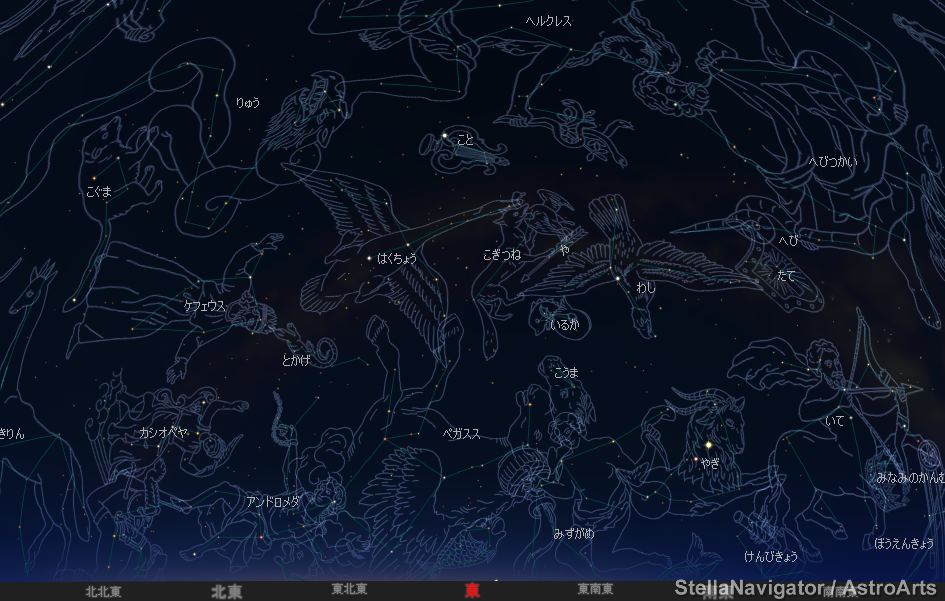Select the カシオペヤ constellation label

coord(163,433)
